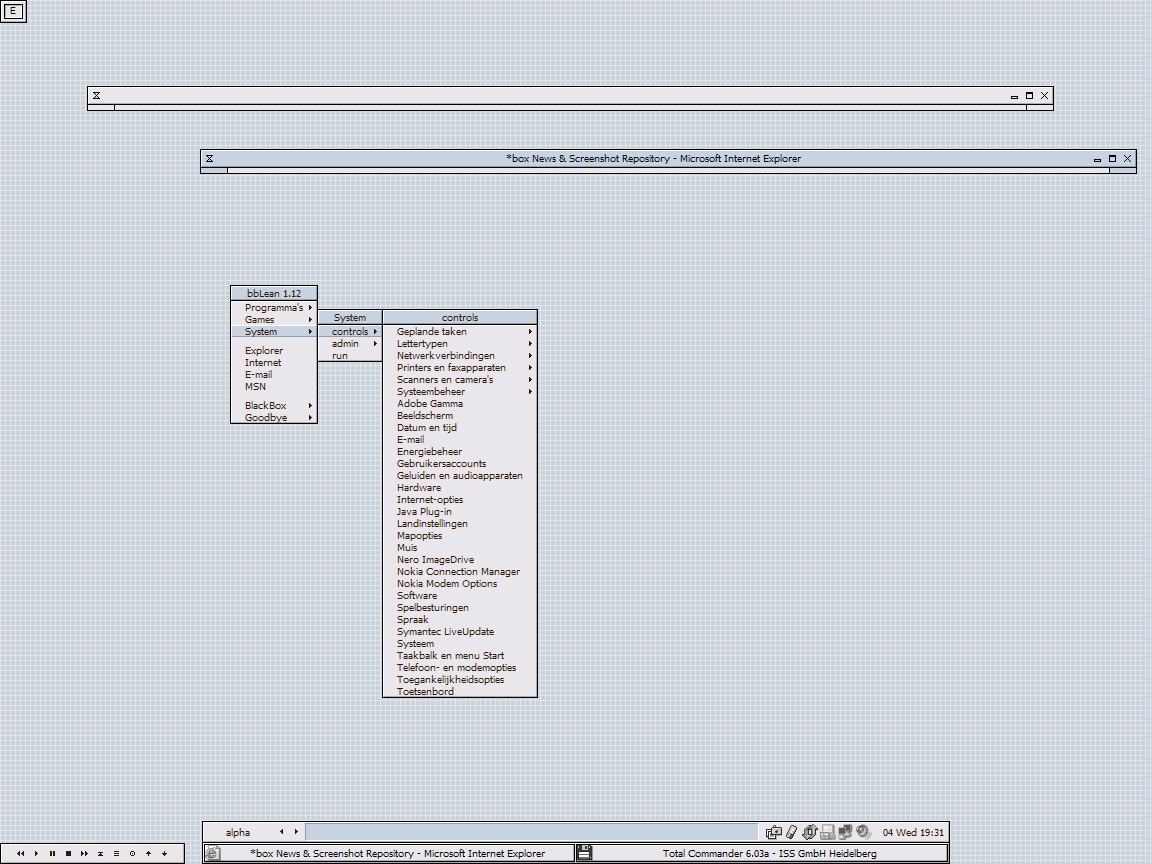
Task: Expand the Programma's submenu
Action: pos(274,308)
